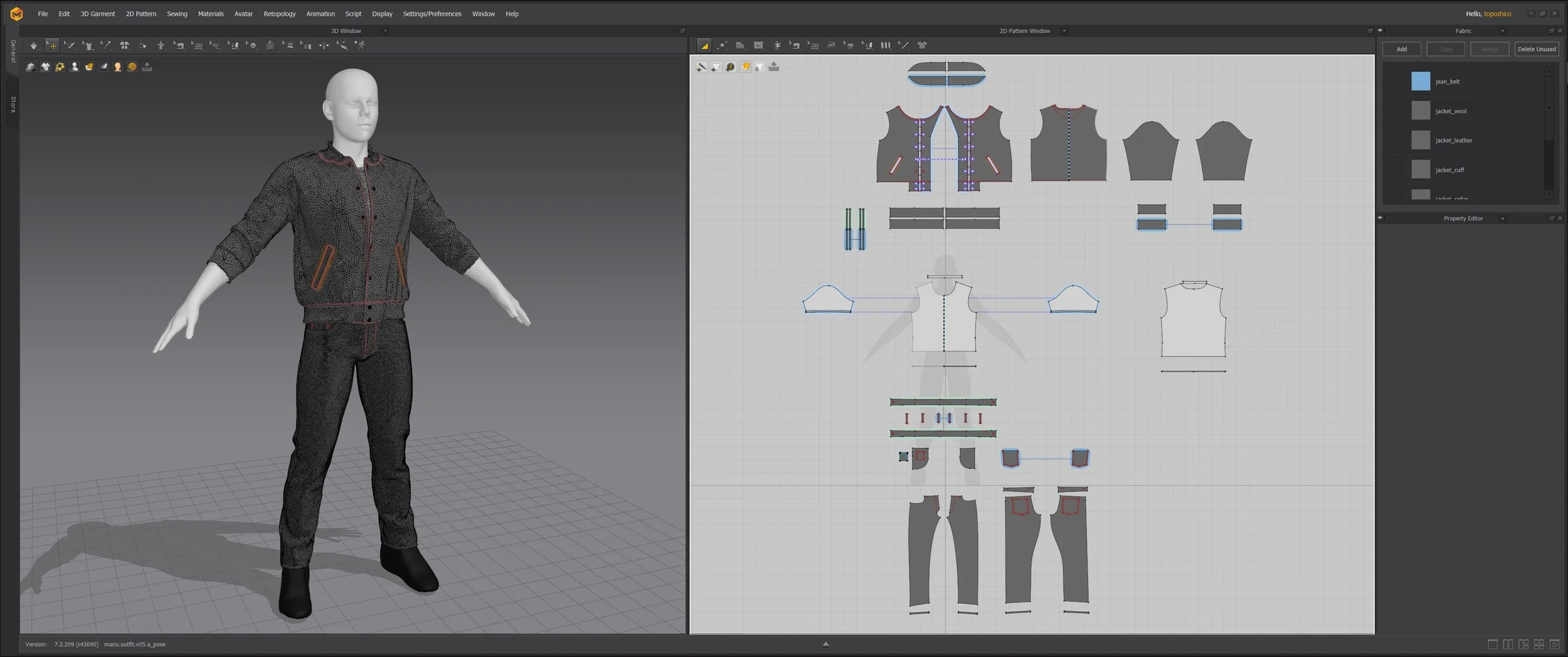1568x657 pixels.
Task: Click the Simulate down-arrow tool in 3D toolbar
Action: click(33, 45)
